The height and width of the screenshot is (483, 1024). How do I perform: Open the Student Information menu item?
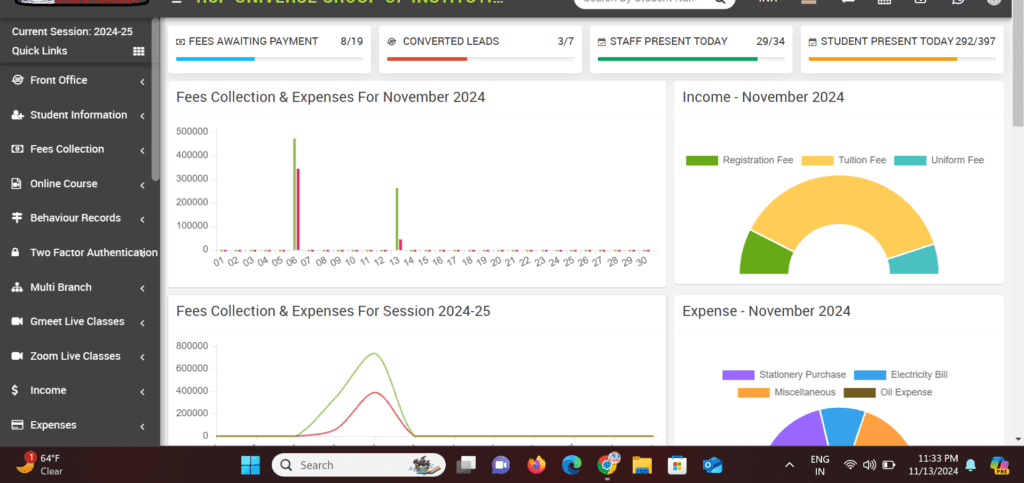click(x=78, y=115)
